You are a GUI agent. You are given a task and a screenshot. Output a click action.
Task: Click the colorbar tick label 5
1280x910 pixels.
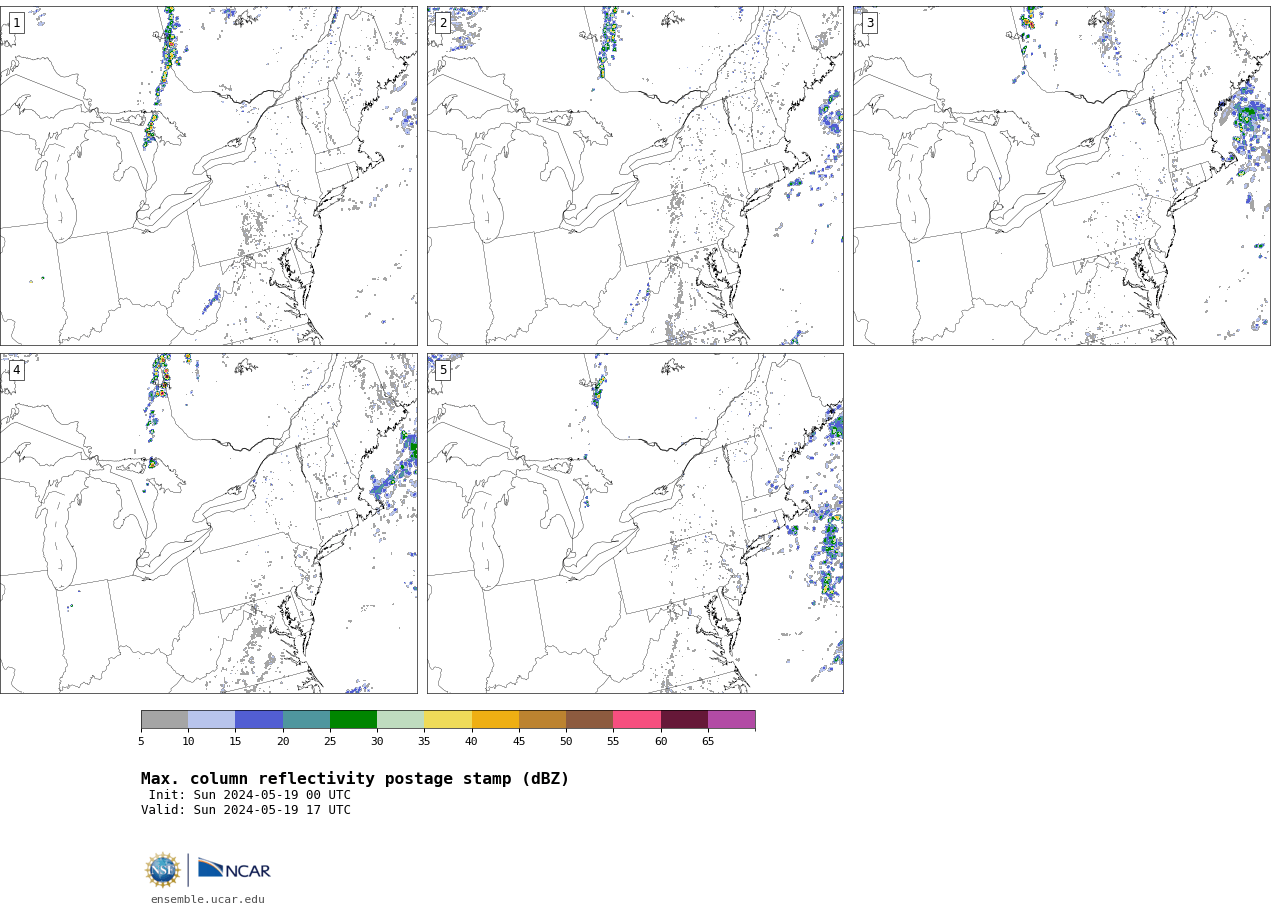coord(141,741)
